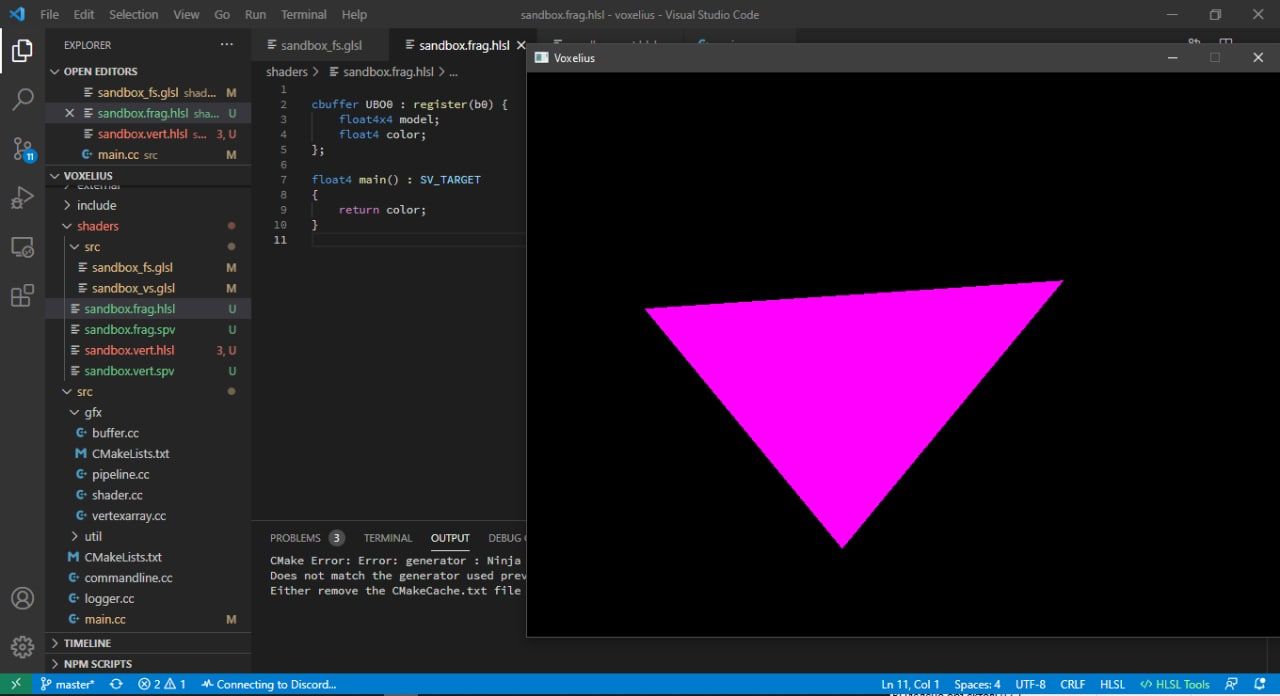Click HLSL Tools status item
Screen dimensions: 1280x696
(x=1175, y=684)
